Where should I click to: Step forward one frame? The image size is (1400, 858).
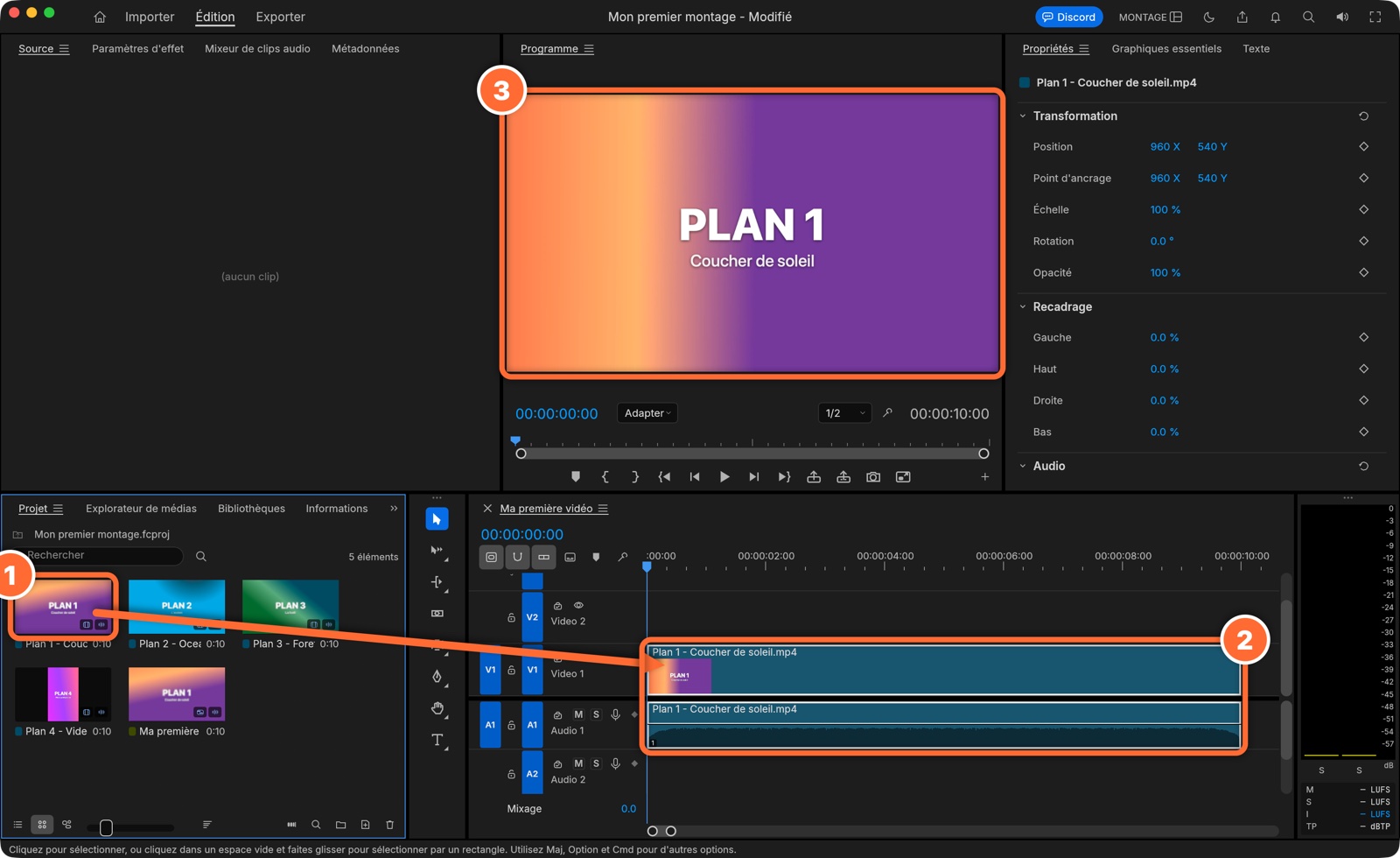coord(753,477)
